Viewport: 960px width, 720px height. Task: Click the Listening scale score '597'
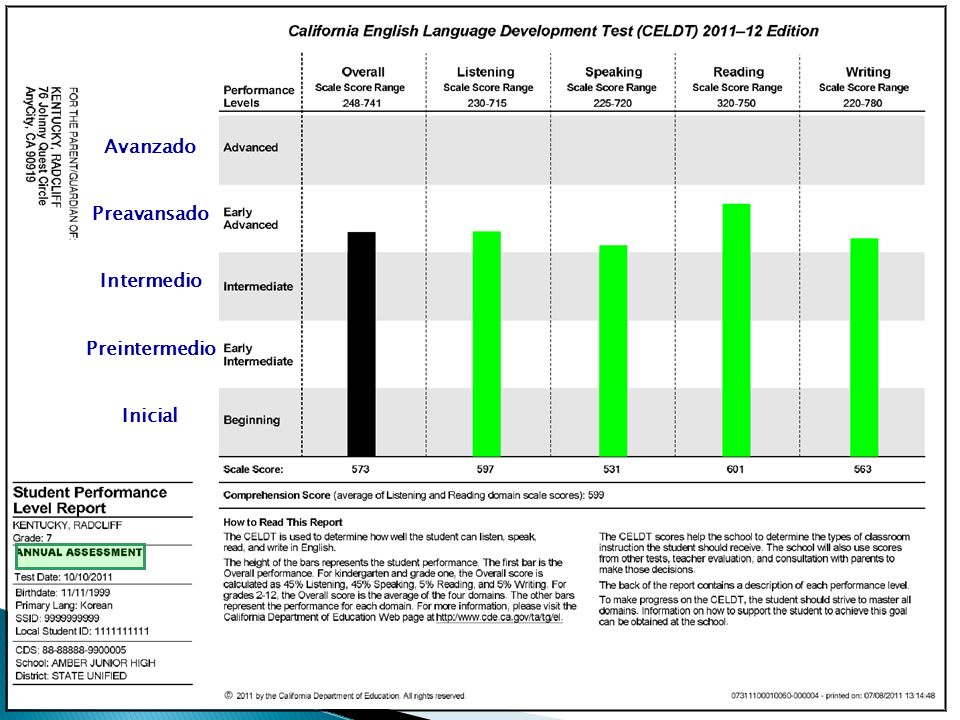pos(485,469)
